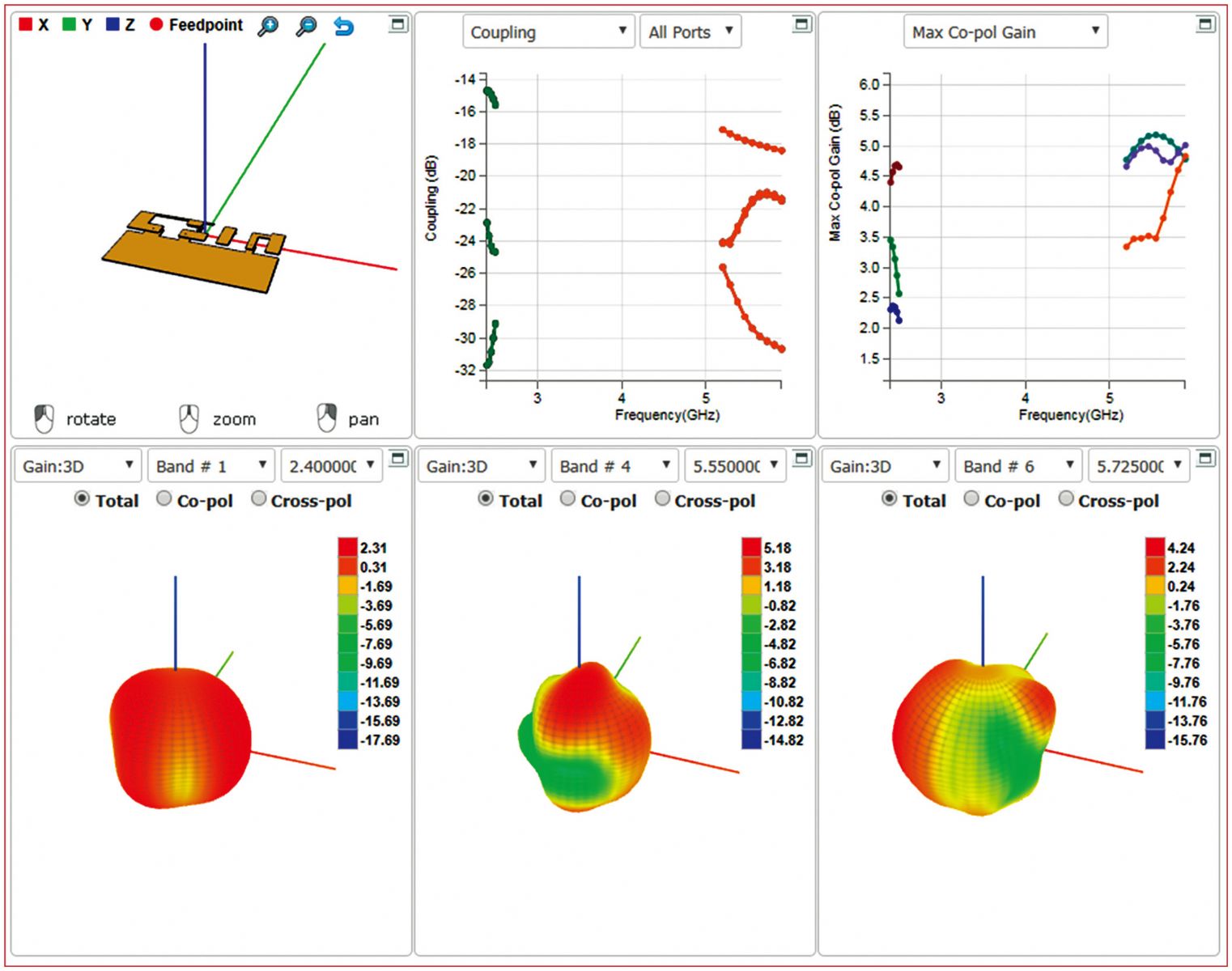Open Gain:3D dropdown in Band # 4 panel
The height and width of the screenshot is (971, 1232).
click(482, 466)
